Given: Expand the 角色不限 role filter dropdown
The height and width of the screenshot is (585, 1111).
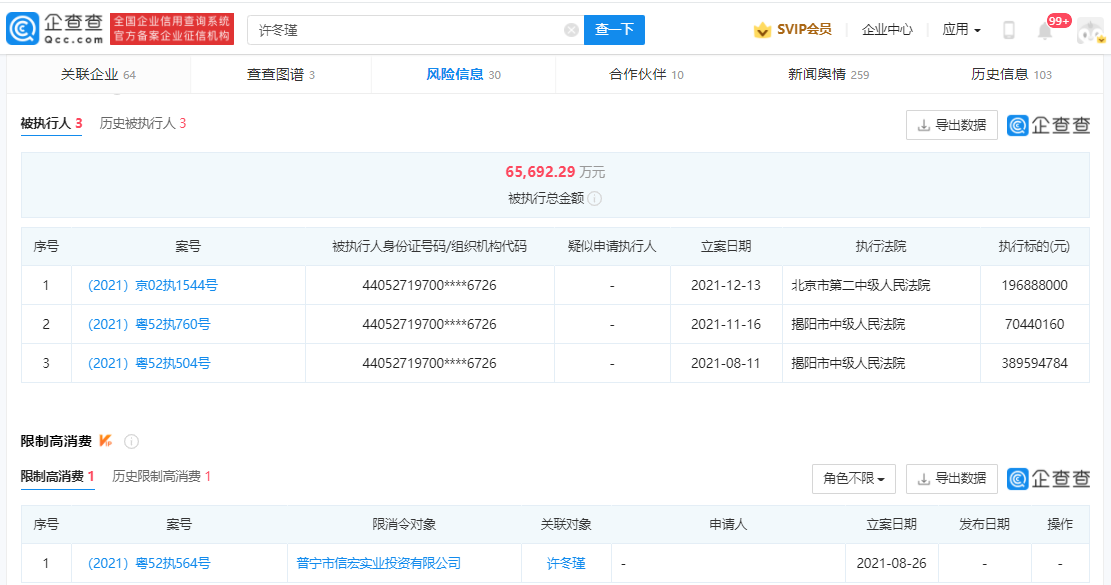Looking at the screenshot, I should (854, 479).
